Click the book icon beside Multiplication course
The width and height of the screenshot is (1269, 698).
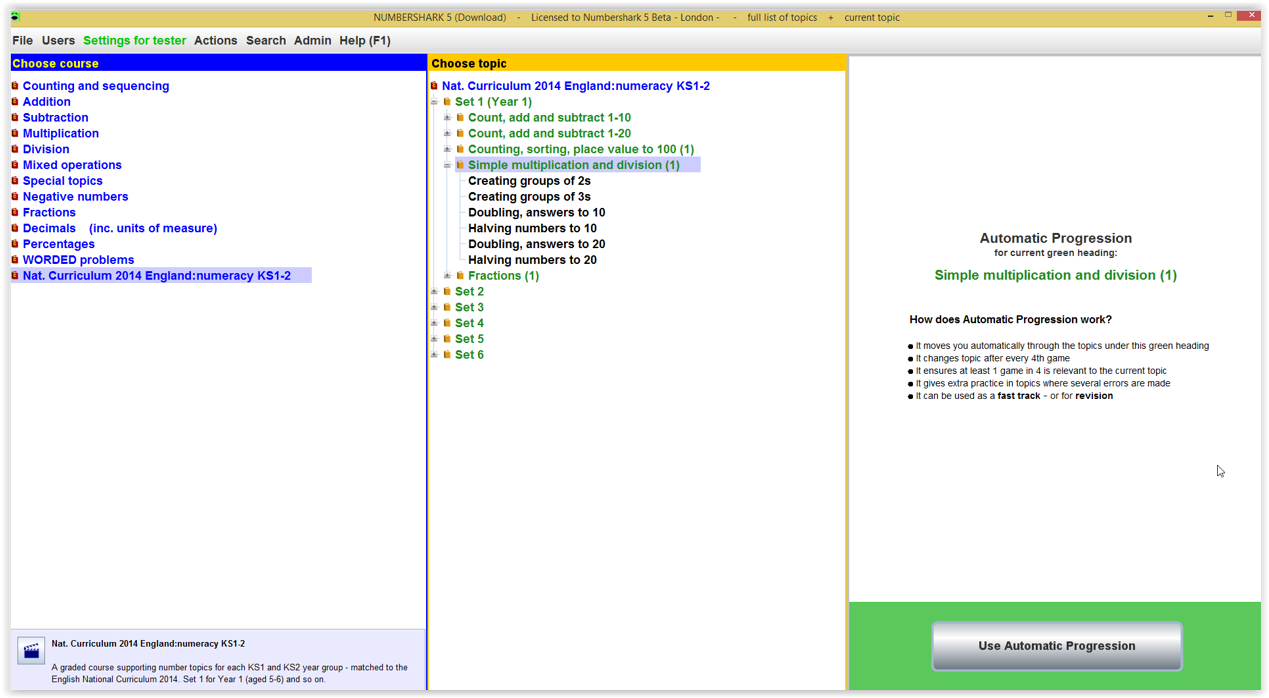point(15,133)
